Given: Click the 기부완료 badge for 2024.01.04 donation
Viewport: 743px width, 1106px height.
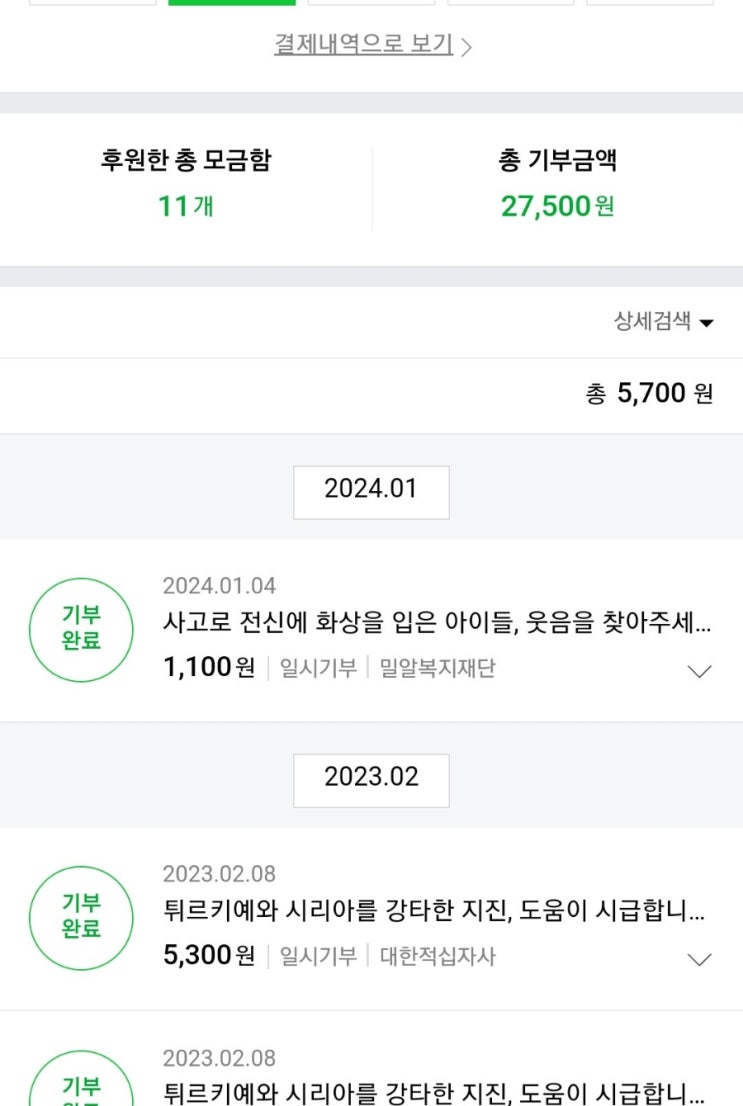Looking at the screenshot, I should 81,629.
